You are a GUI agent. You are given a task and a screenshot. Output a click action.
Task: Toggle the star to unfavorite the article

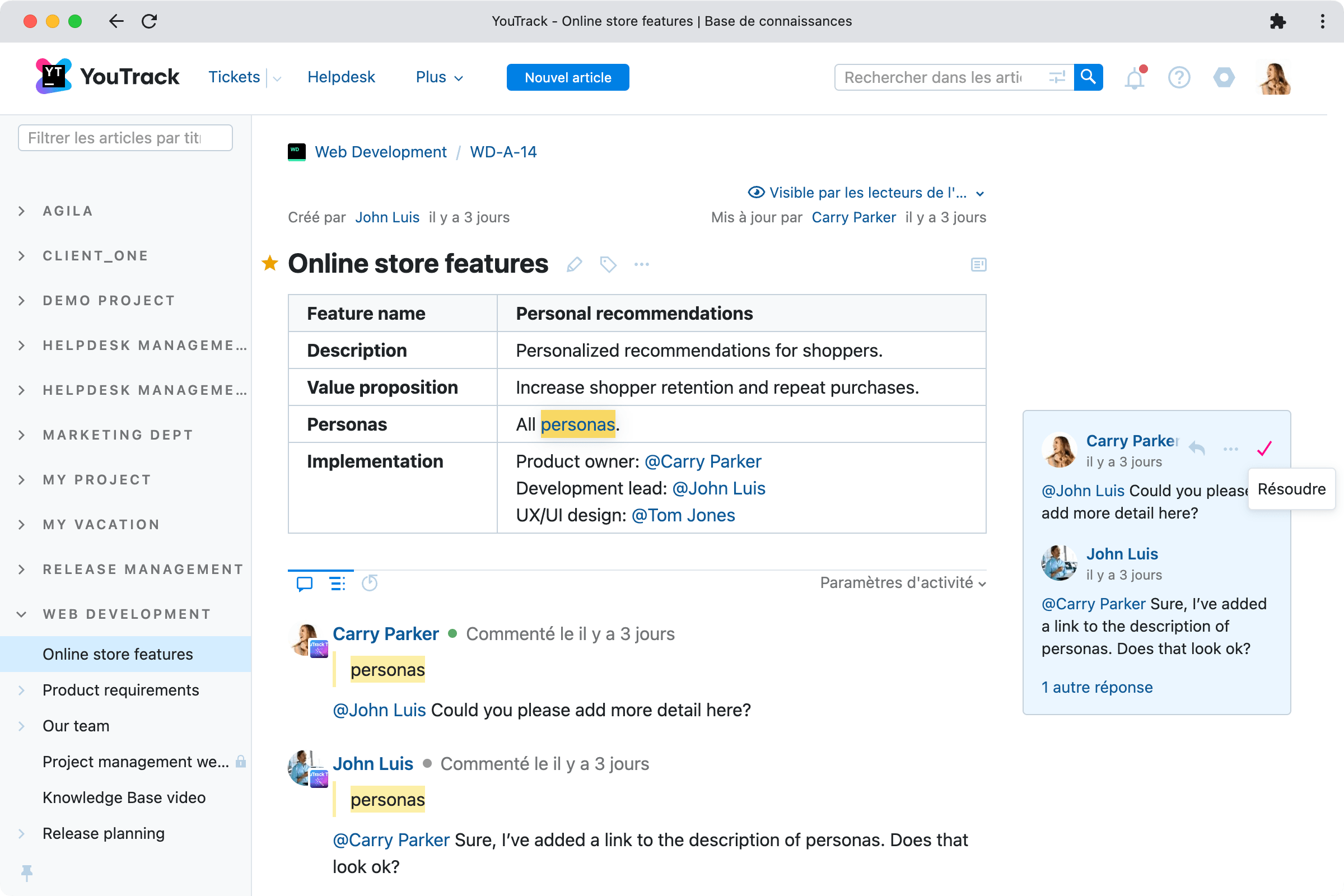[x=269, y=263]
